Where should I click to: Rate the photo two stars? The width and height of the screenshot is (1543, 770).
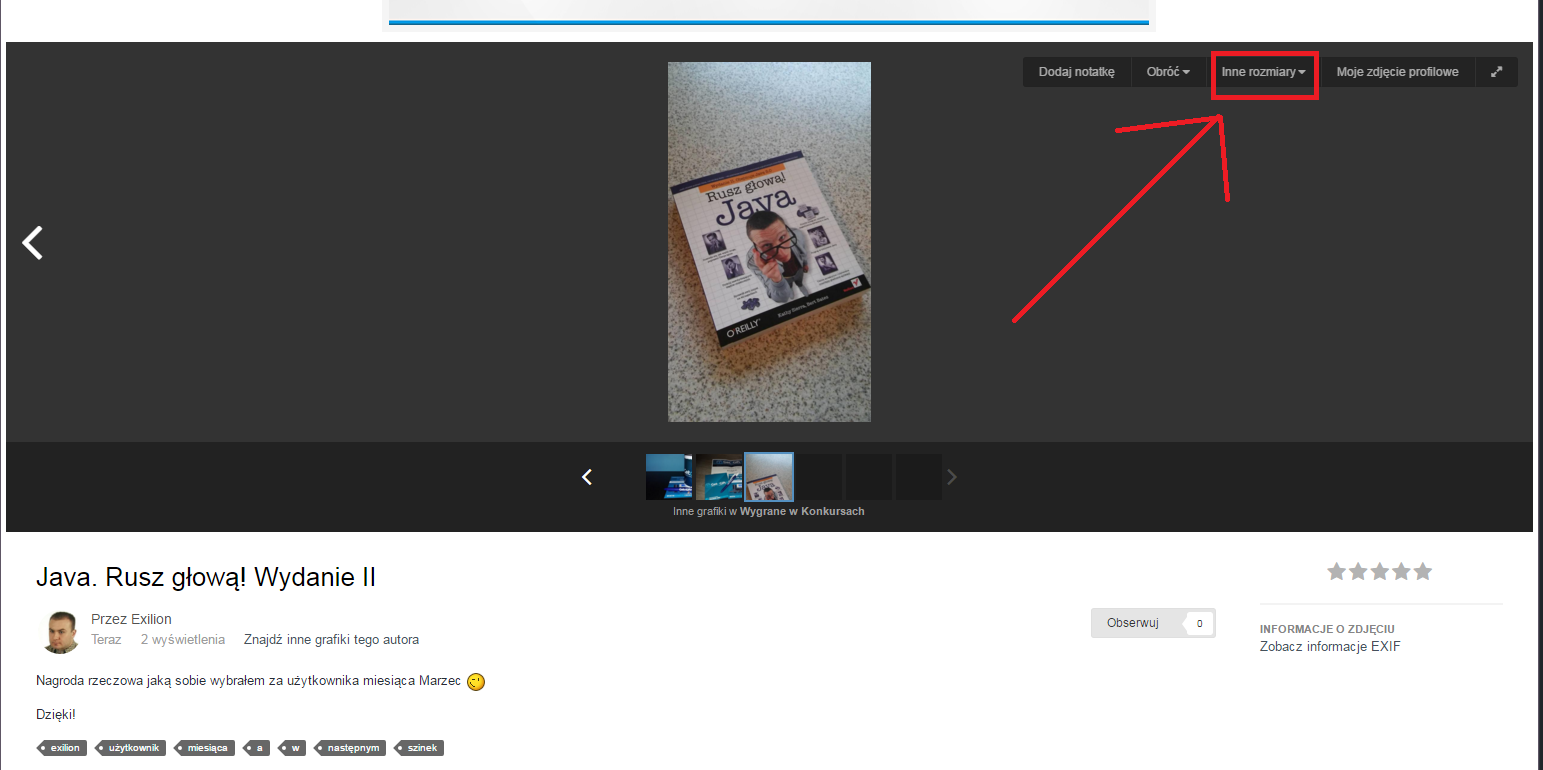click(x=1358, y=572)
